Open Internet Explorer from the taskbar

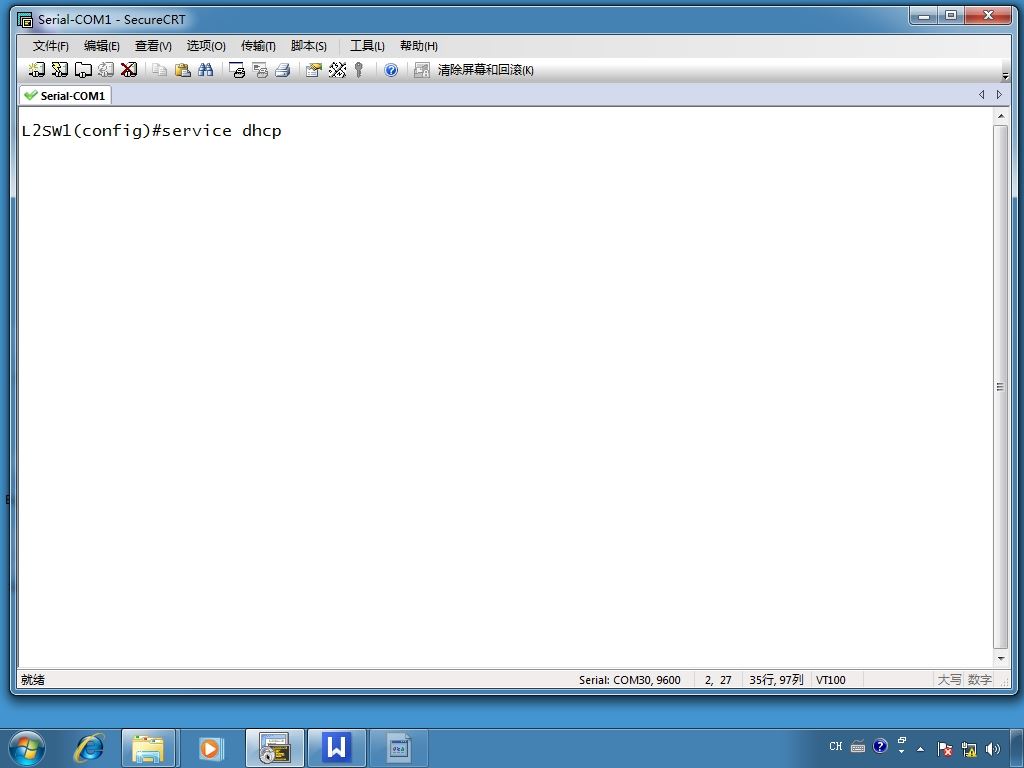(89, 748)
